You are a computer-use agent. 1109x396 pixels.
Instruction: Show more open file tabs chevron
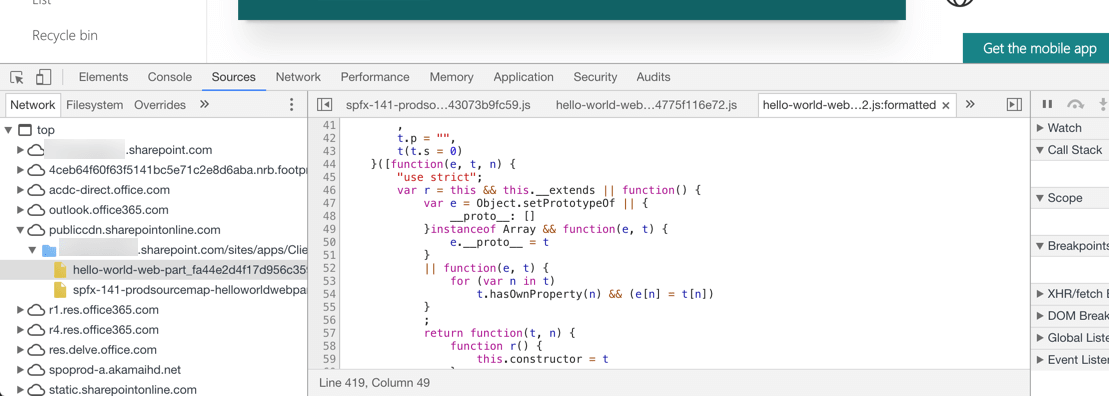(x=970, y=105)
